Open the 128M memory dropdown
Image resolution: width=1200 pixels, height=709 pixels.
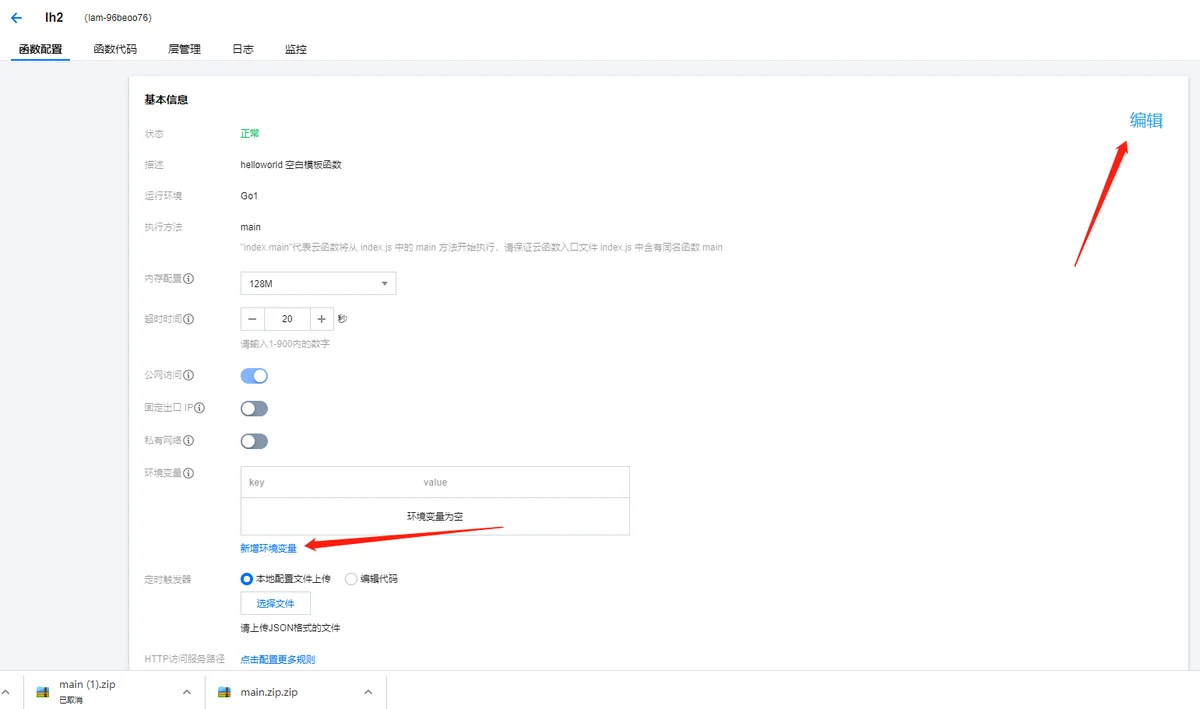coord(318,284)
